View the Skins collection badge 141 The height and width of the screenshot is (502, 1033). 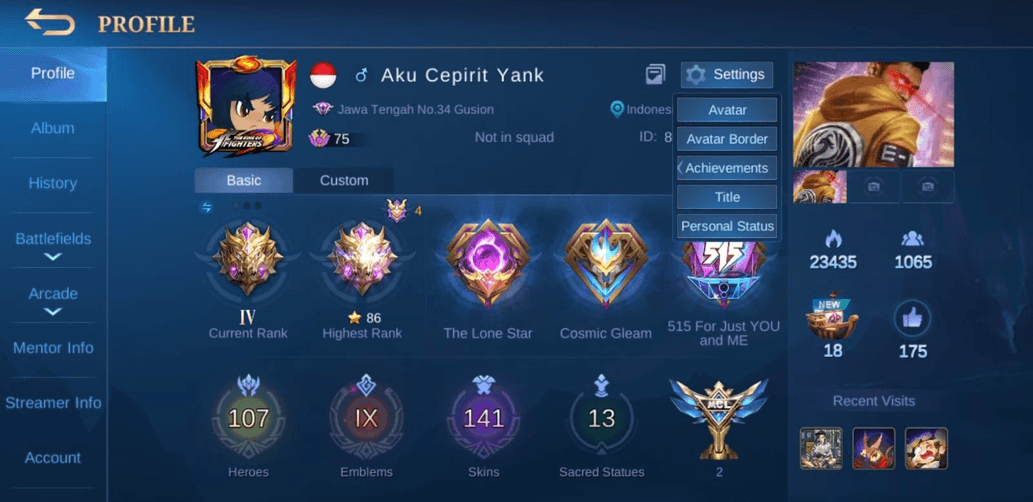click(484, 418)
